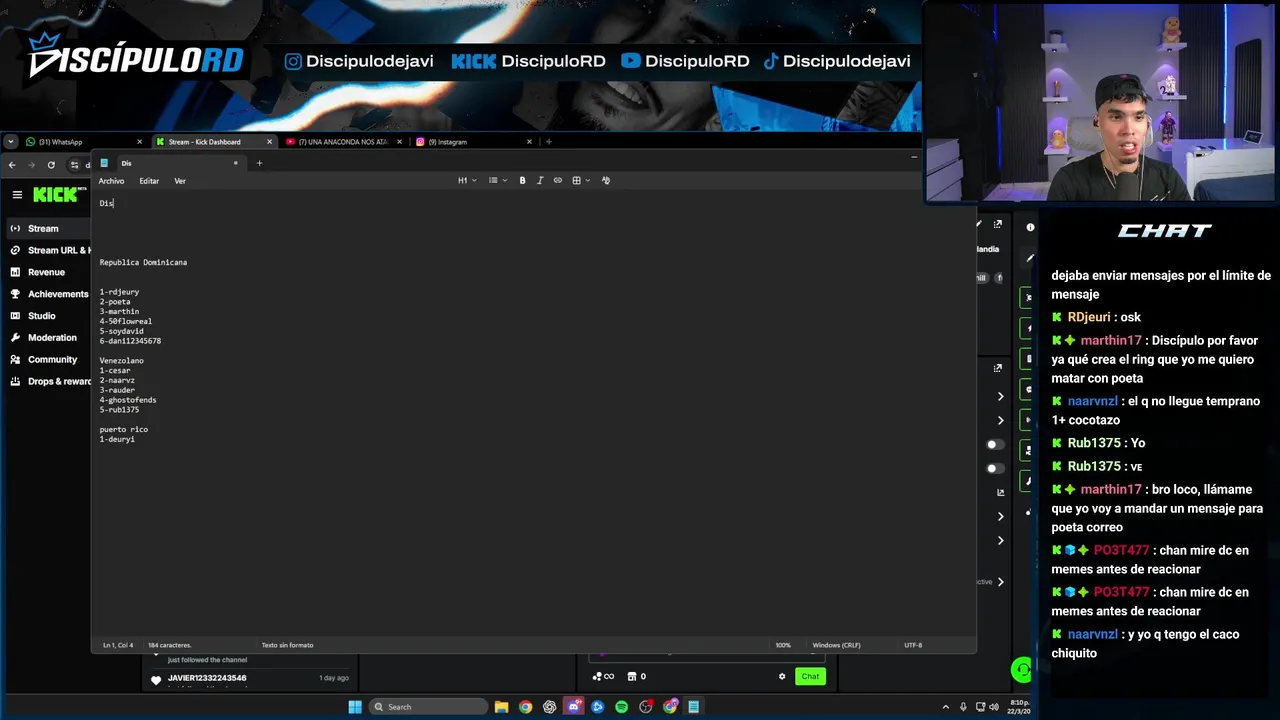Reload the browser page
The image size is (1280, 720).
51,165
